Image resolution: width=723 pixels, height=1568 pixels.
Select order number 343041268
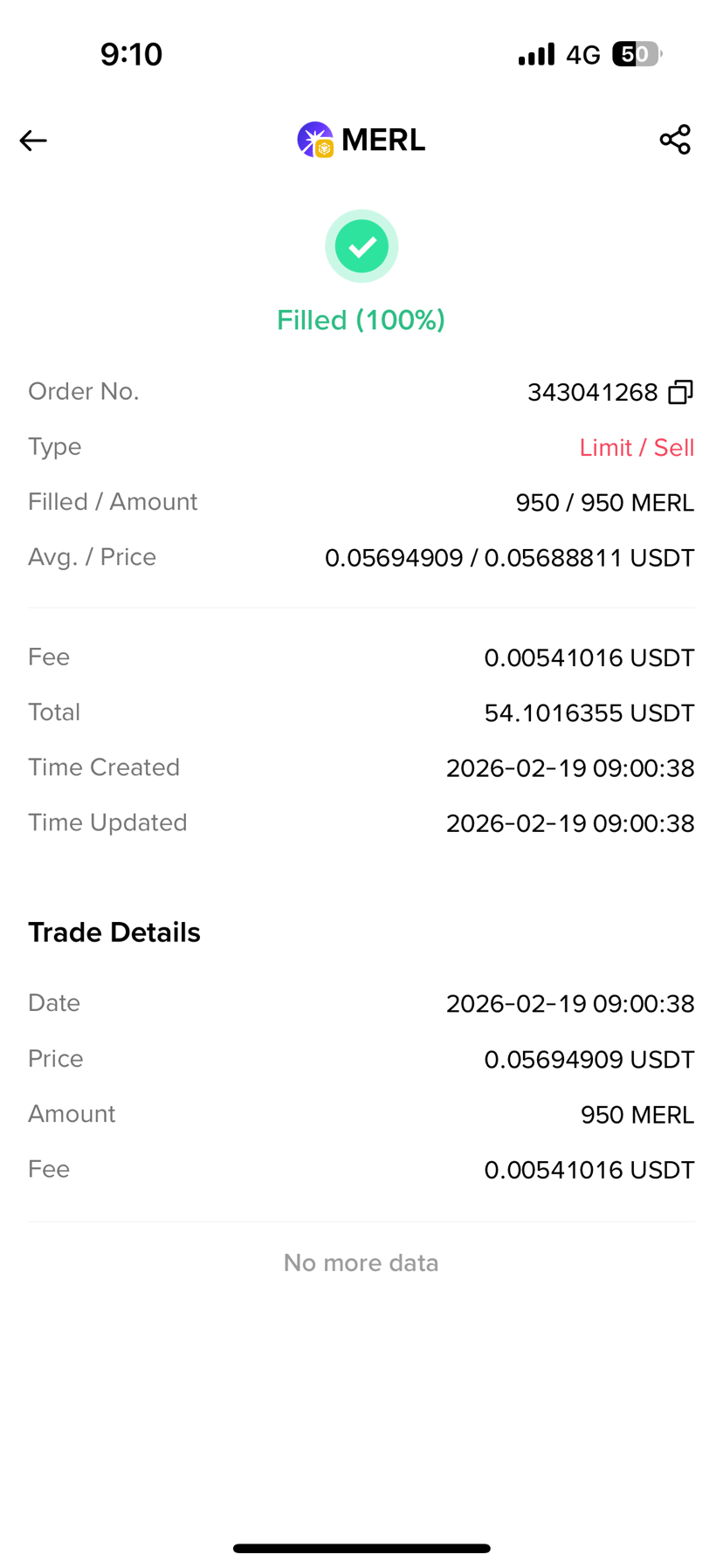click(593, 393)
